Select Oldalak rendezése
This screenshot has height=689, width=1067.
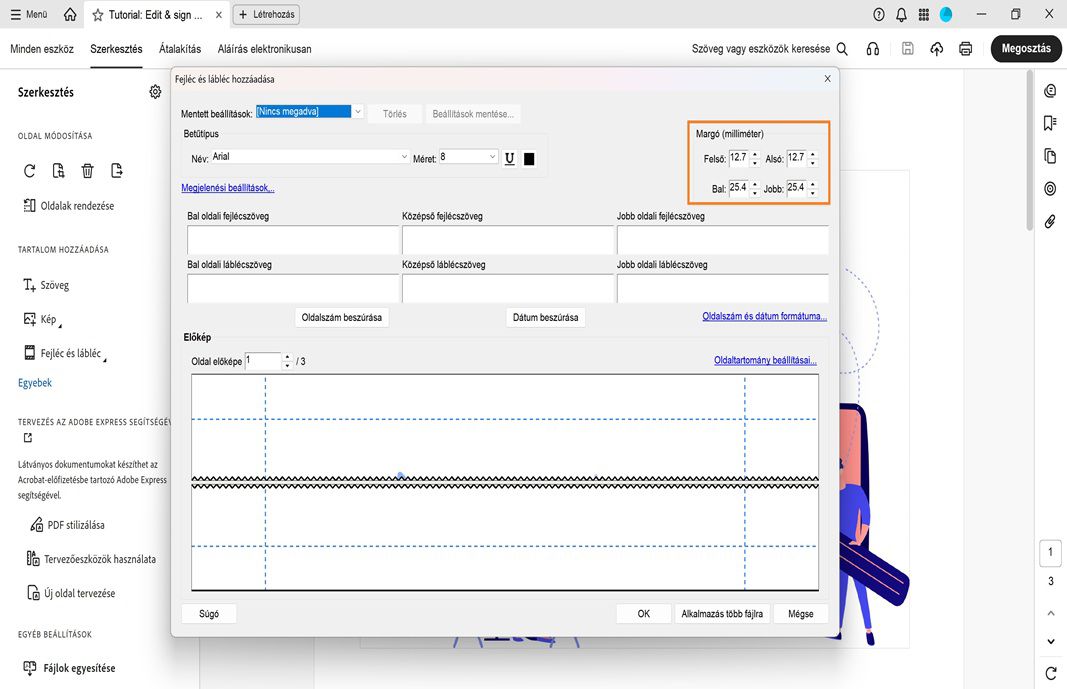69,205
